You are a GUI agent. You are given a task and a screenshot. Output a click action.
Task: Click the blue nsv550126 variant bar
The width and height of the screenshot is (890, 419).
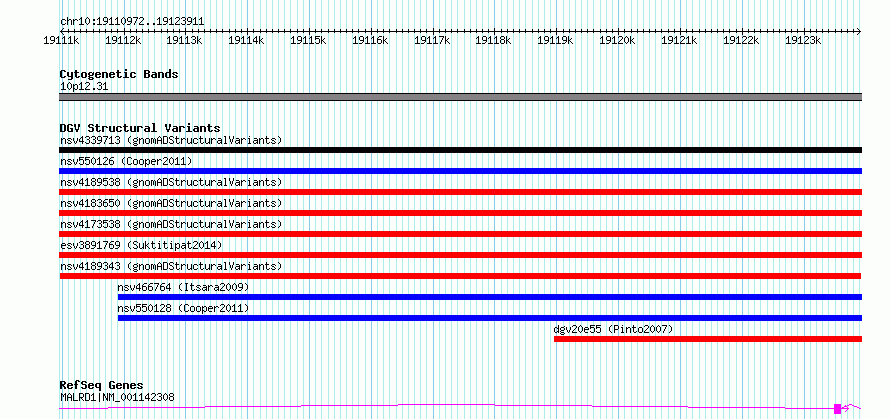point(461,171)
